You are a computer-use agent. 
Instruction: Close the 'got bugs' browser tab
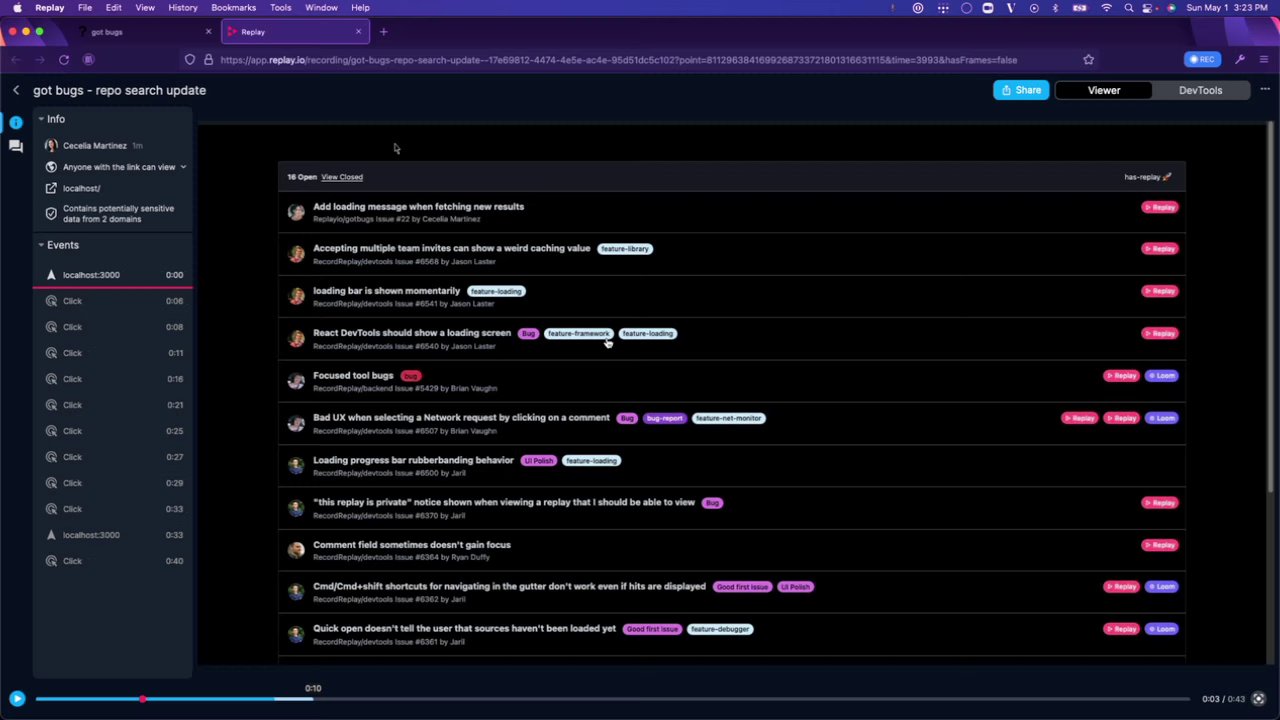coord(208,32)
